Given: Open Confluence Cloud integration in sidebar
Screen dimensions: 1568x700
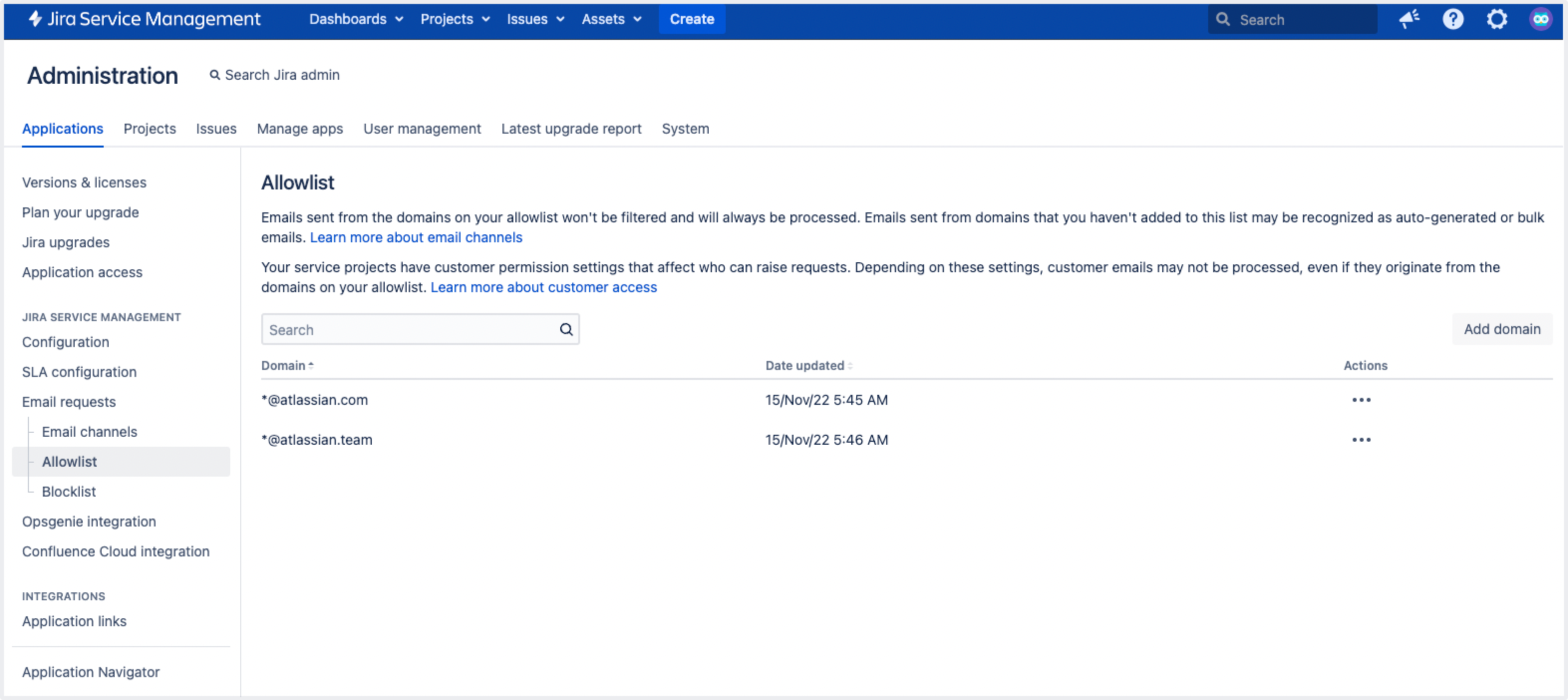Looking at the screenshot, I should pos(116,551).
